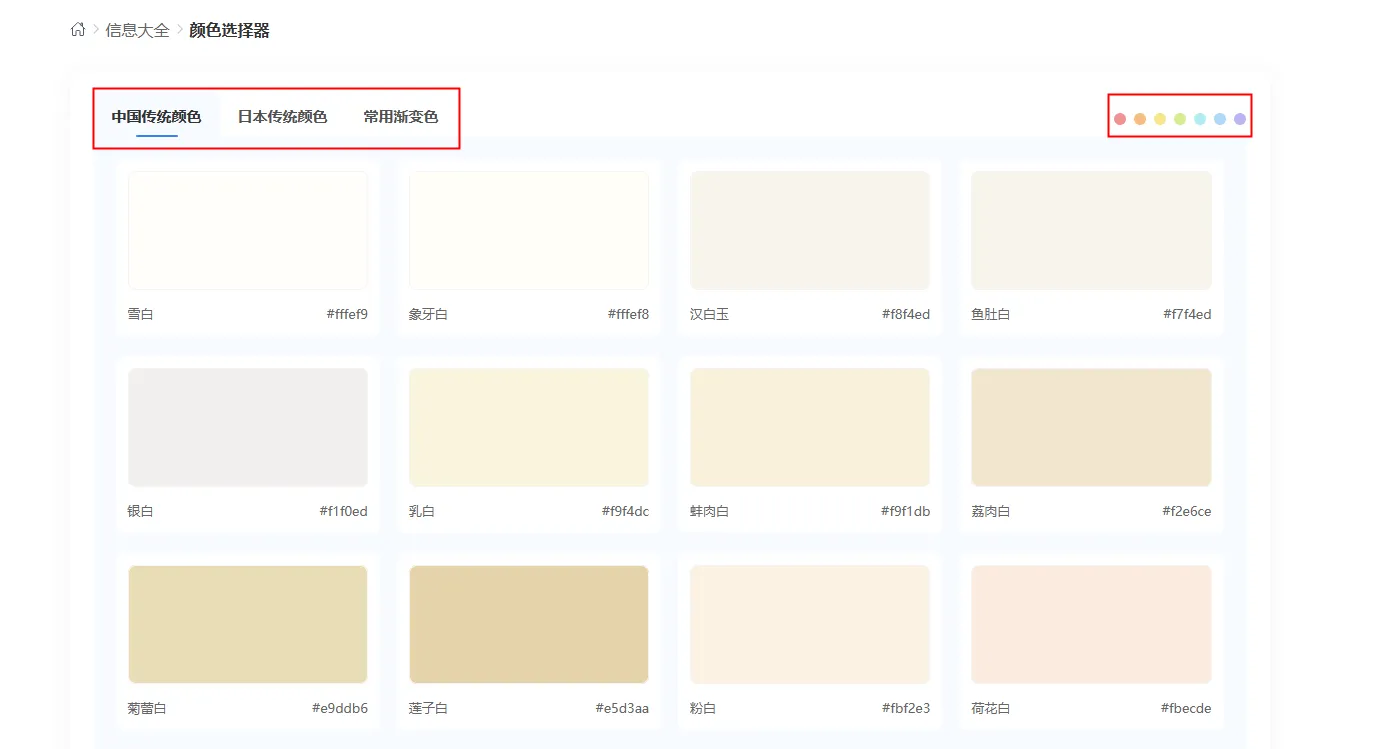The height and width of the screenshot is (749, 1388).
Task: Click the 颜色选择器 breadcrumb title
Action: [x=229, y=30]
